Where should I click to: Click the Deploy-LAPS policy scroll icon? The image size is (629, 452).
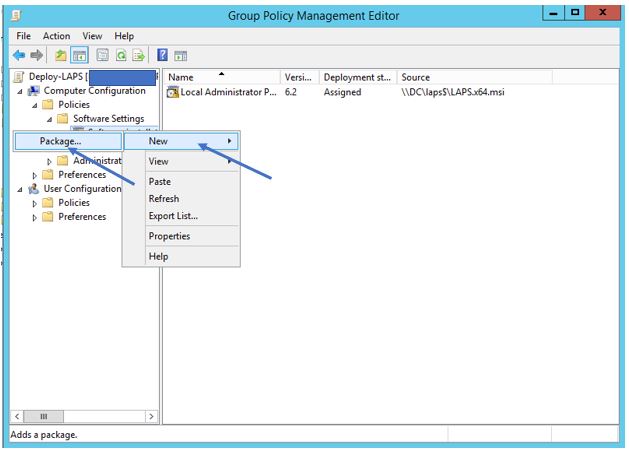(18, 77)
